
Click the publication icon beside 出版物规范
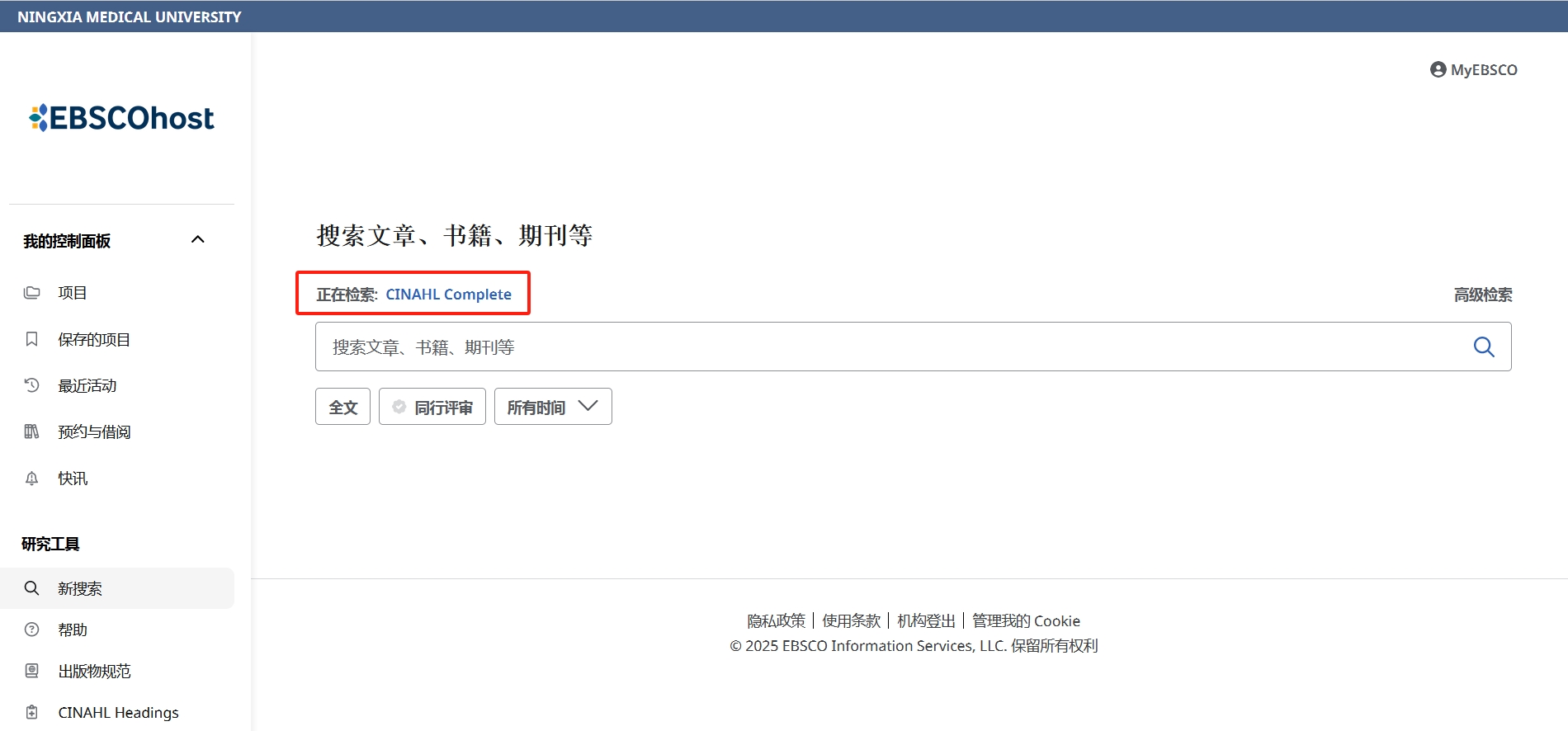click(x=32, y=671)
